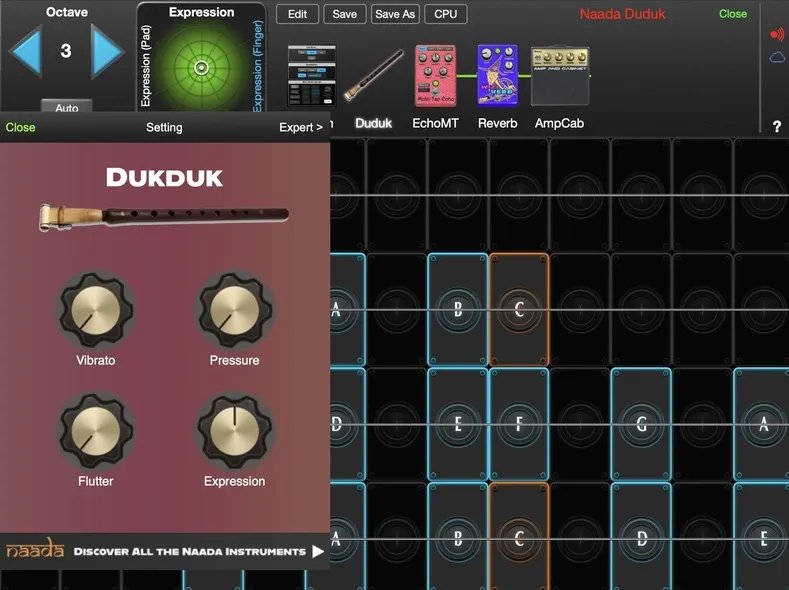Open the EchoMT multi-tap echo pedal
The image size is (789, 590).
click(436, 76)
